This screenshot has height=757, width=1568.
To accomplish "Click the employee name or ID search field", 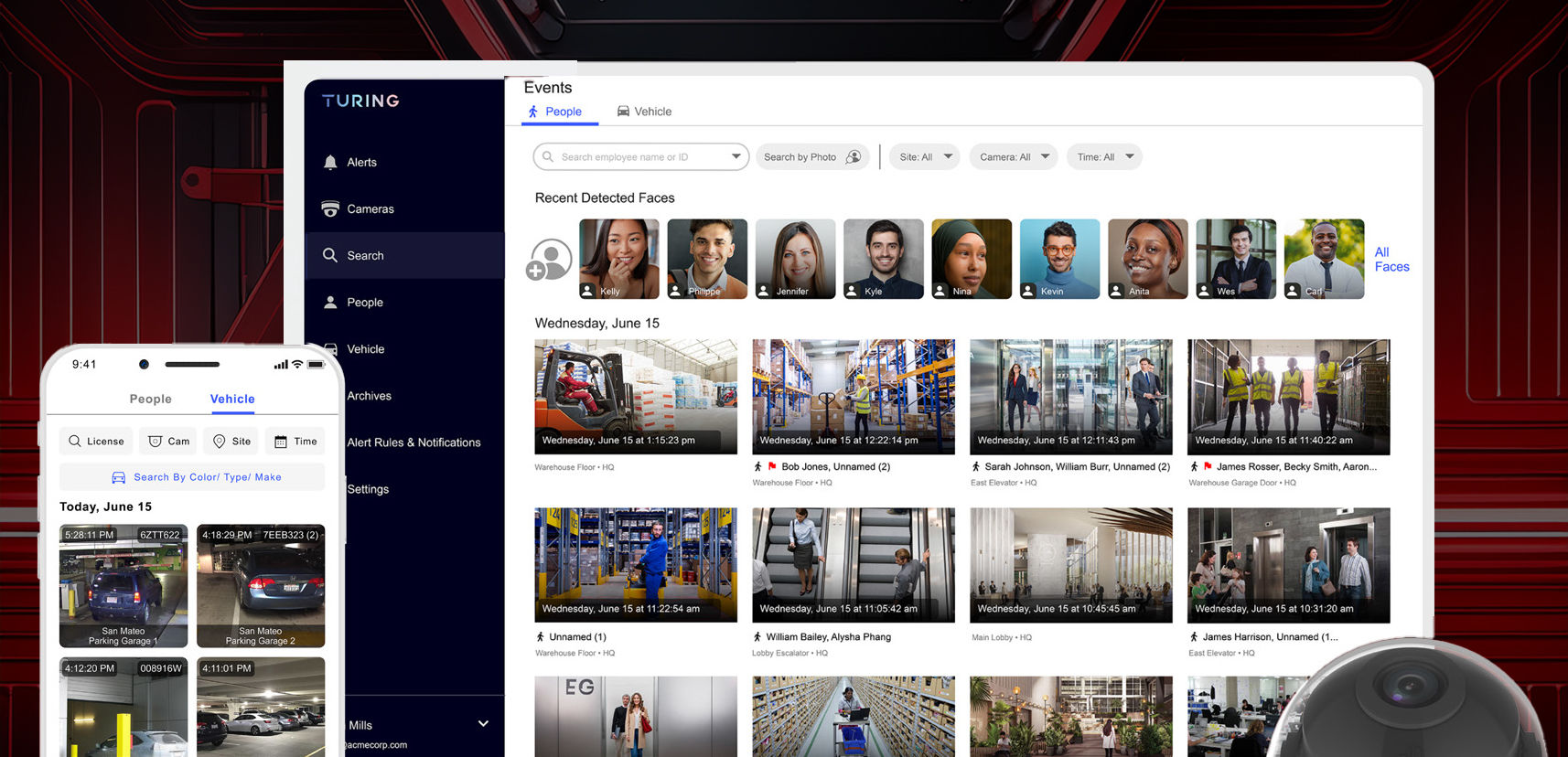I will [641, 157].
